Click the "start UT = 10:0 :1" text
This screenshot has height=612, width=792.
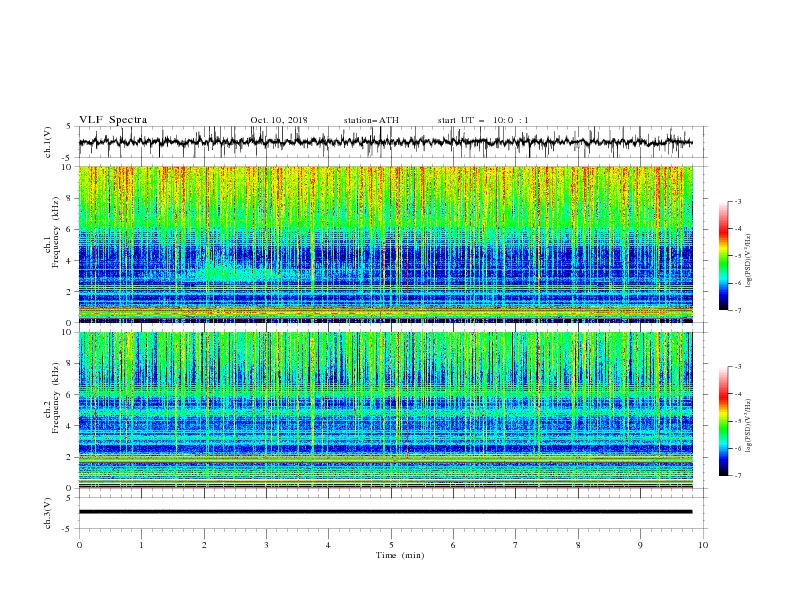[x=483, y=120]
